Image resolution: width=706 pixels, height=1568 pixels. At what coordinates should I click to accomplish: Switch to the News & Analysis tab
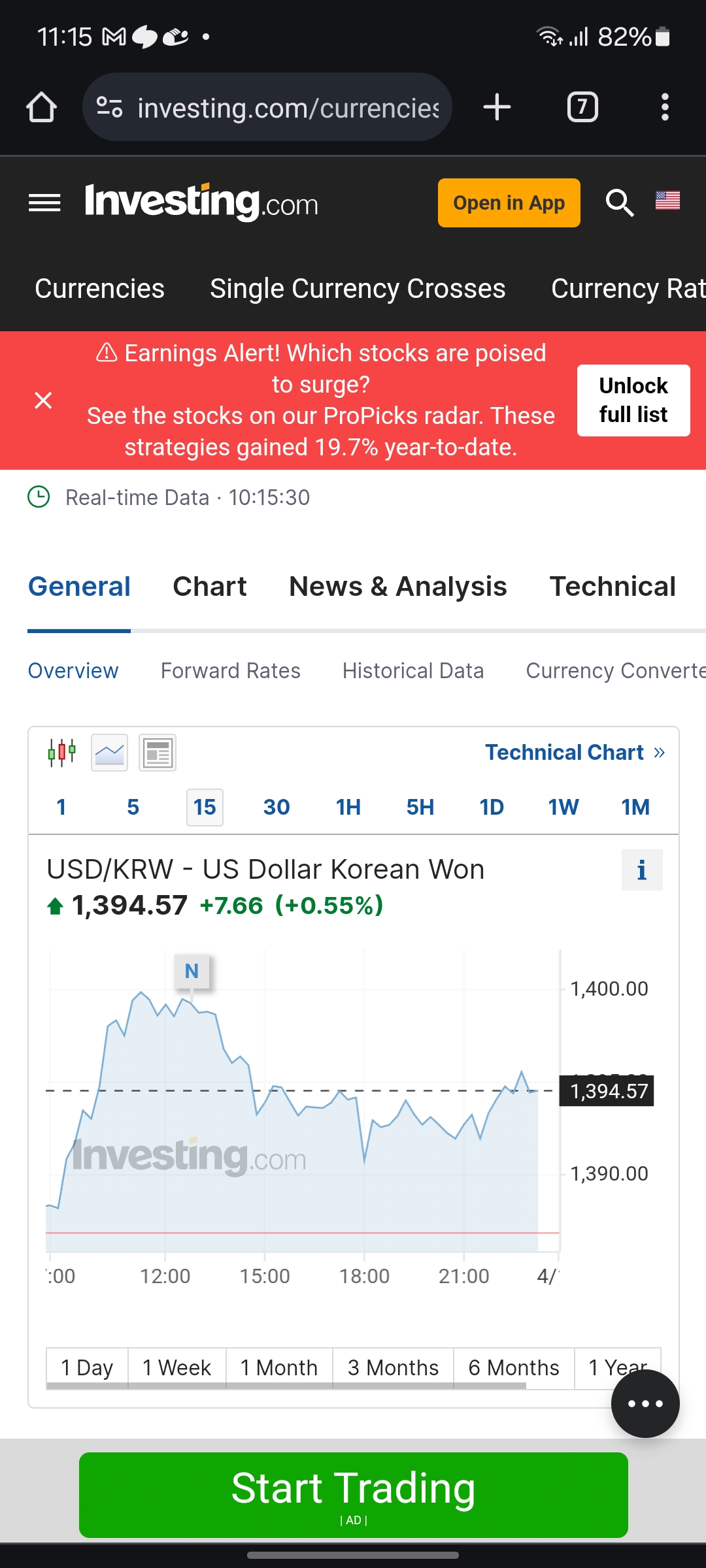(x=398, y=586)
